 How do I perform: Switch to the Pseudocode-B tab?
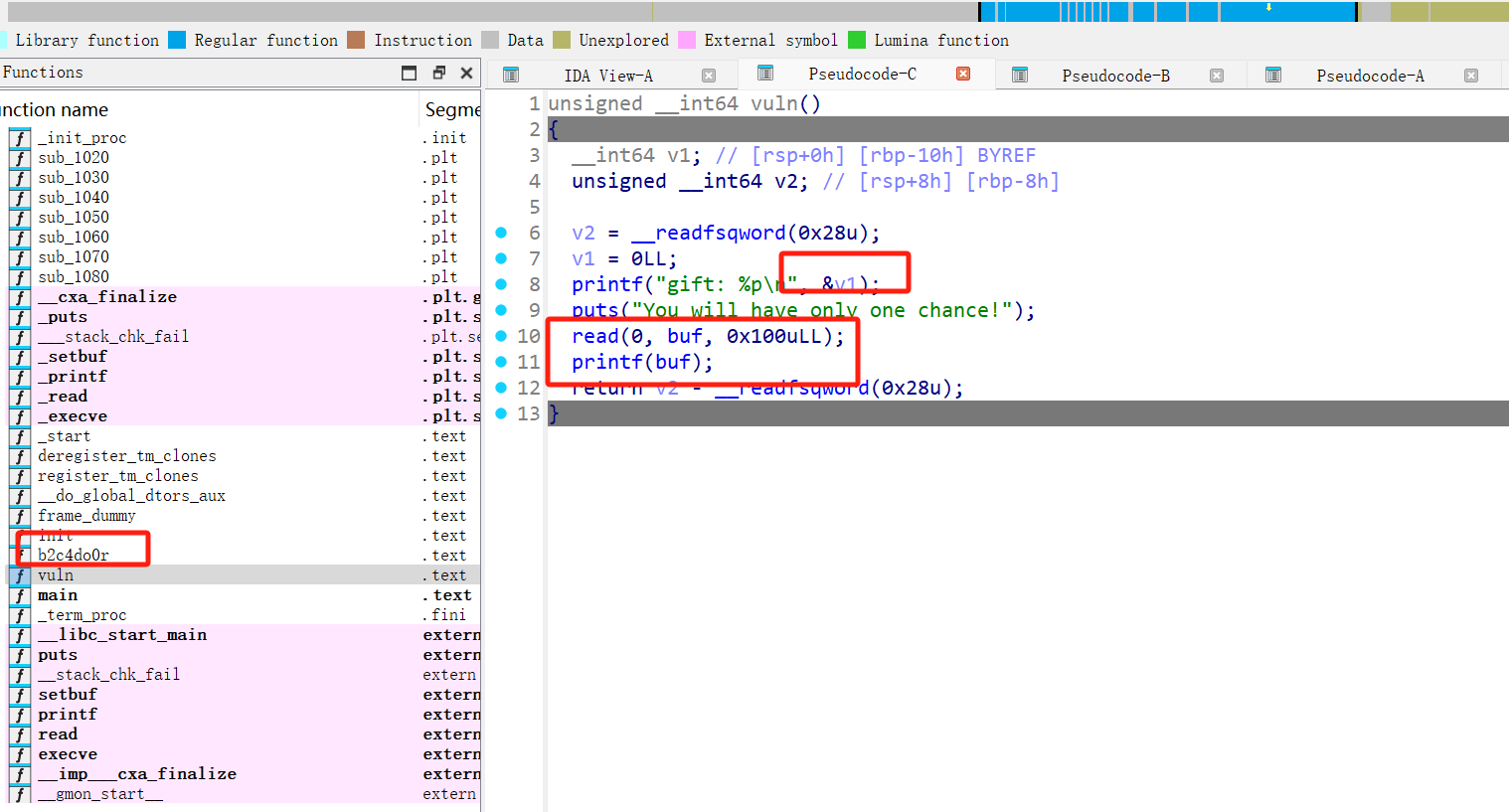(x=1114, y=76)
